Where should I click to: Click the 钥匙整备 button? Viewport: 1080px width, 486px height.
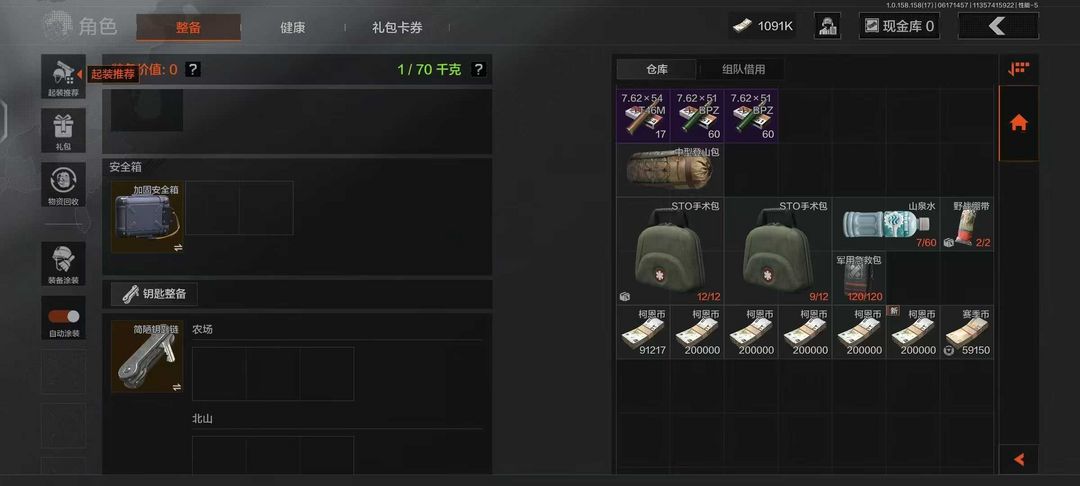(x=154, y=294)
